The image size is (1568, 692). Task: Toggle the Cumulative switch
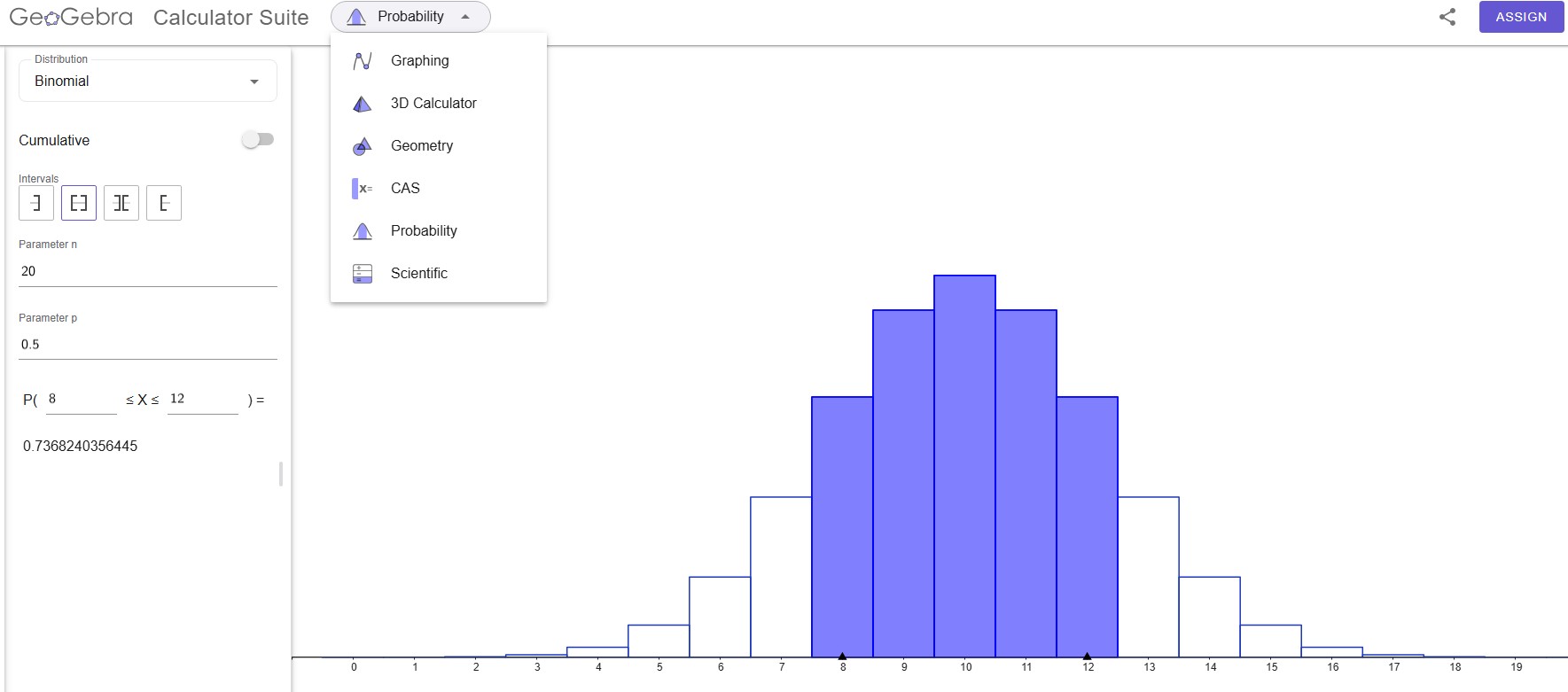tap(258, 139)
